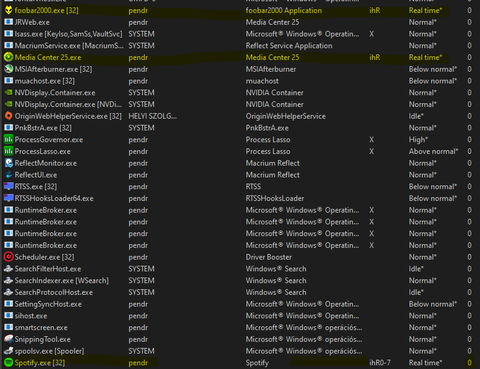Click the ReflectMonitor.exe icon
The width and height of the screenshot is (480, 369).
(8, 163)
